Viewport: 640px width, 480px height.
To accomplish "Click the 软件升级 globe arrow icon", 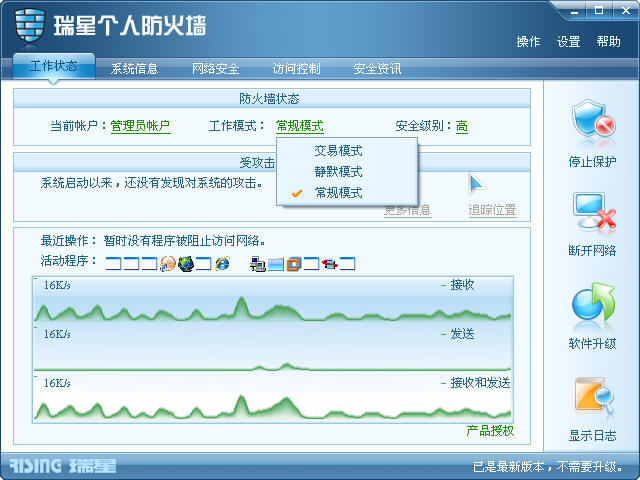I will 593,303.
